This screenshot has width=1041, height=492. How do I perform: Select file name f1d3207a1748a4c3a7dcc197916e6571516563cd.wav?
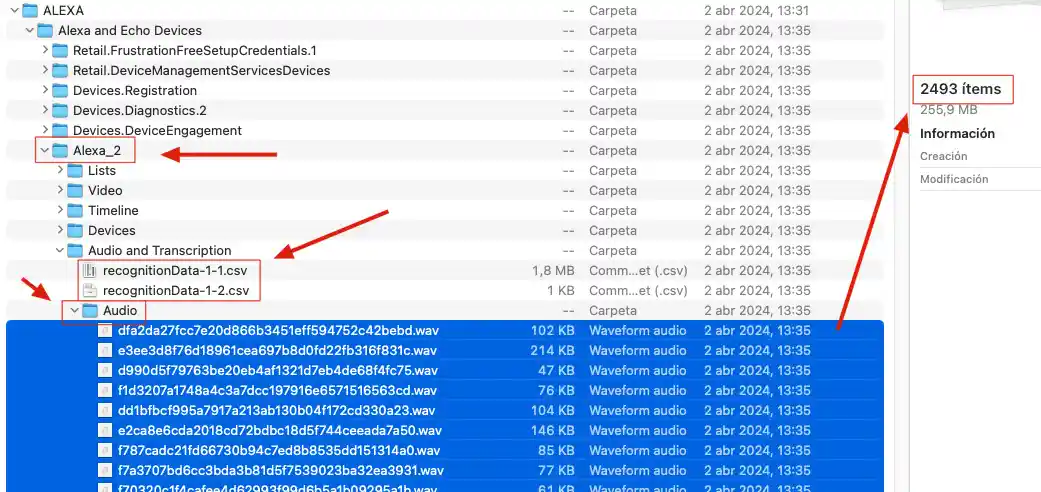point(278,390)
